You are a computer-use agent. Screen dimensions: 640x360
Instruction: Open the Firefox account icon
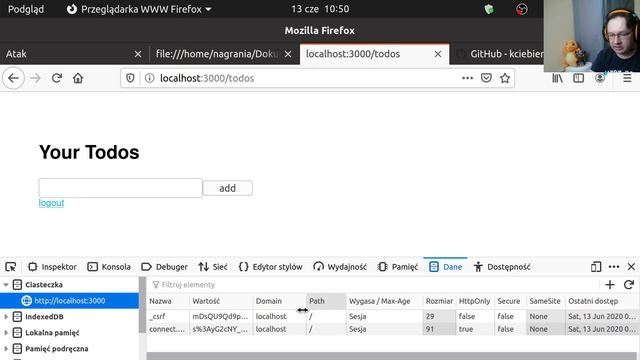(600, 78)
